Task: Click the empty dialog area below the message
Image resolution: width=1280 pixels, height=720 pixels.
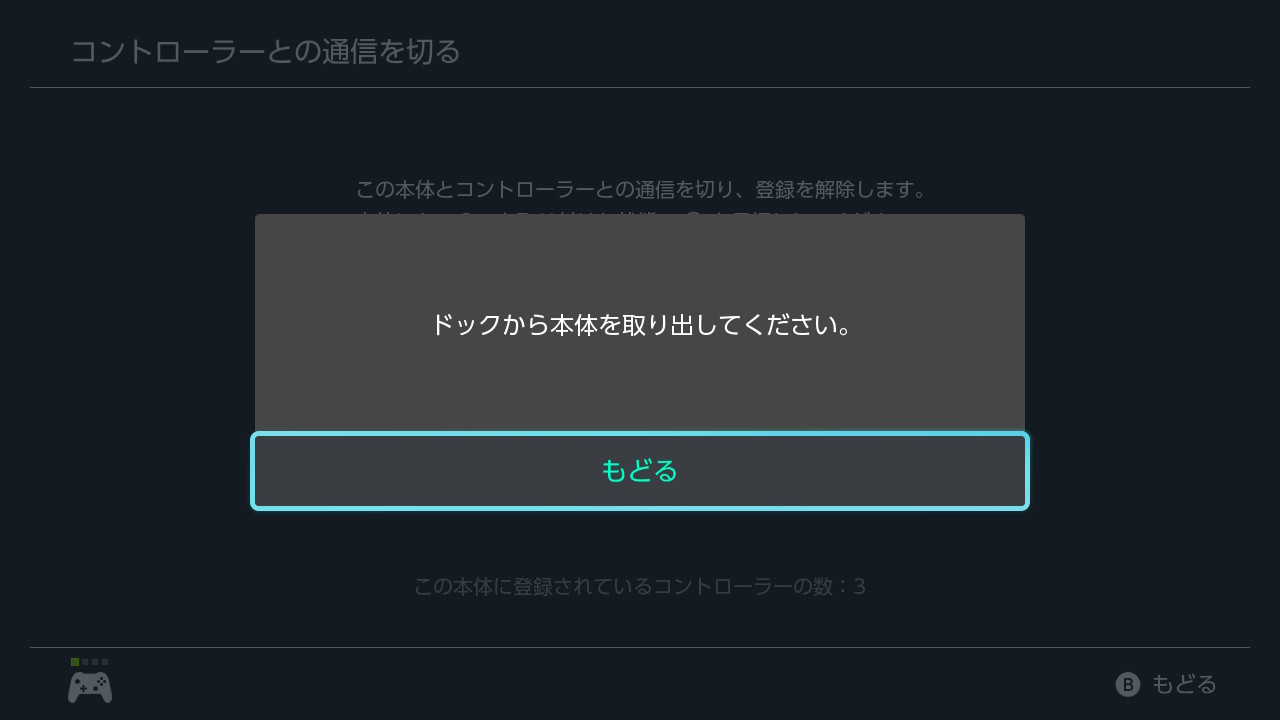Action: click(x=640, y=390)
